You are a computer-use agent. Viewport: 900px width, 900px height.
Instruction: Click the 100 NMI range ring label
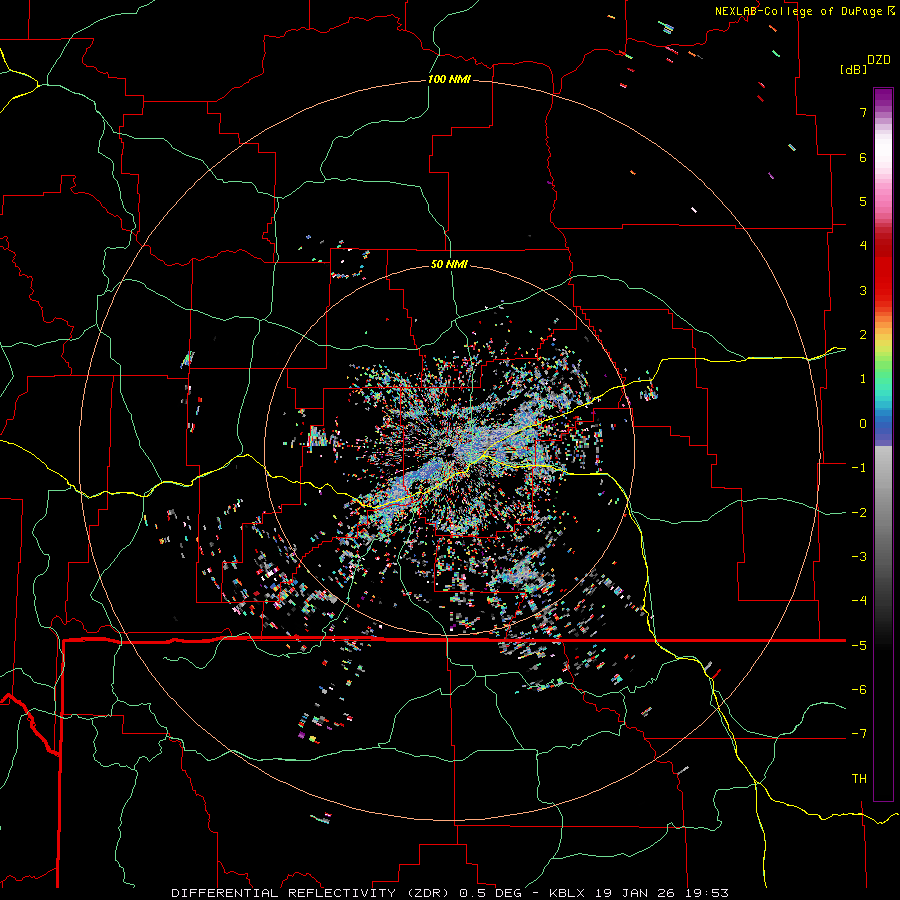tap(449, 79)
